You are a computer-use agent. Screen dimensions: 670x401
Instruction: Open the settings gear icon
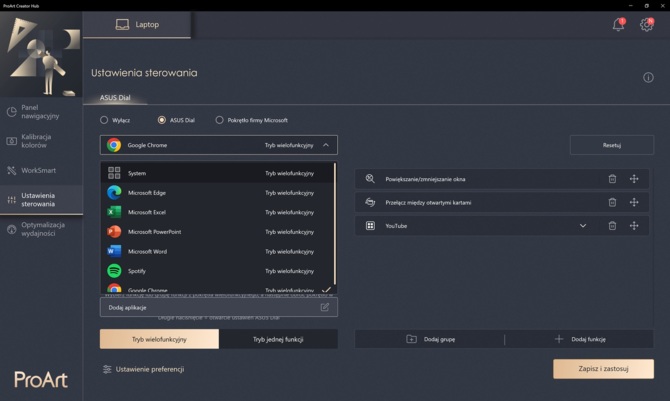click(x=646, y=24)
